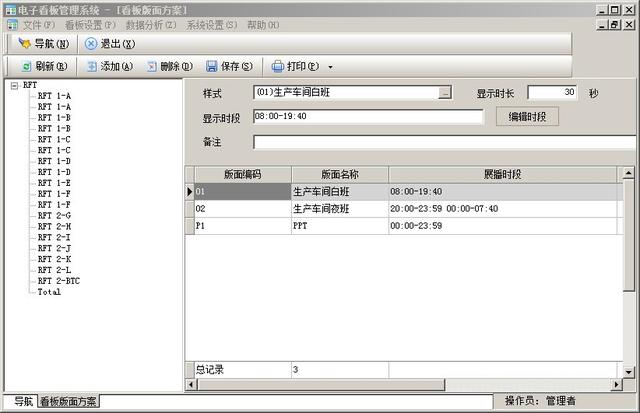Screen dimensions: 640x413
Task: Select the Total tree item
Action: 49,292
